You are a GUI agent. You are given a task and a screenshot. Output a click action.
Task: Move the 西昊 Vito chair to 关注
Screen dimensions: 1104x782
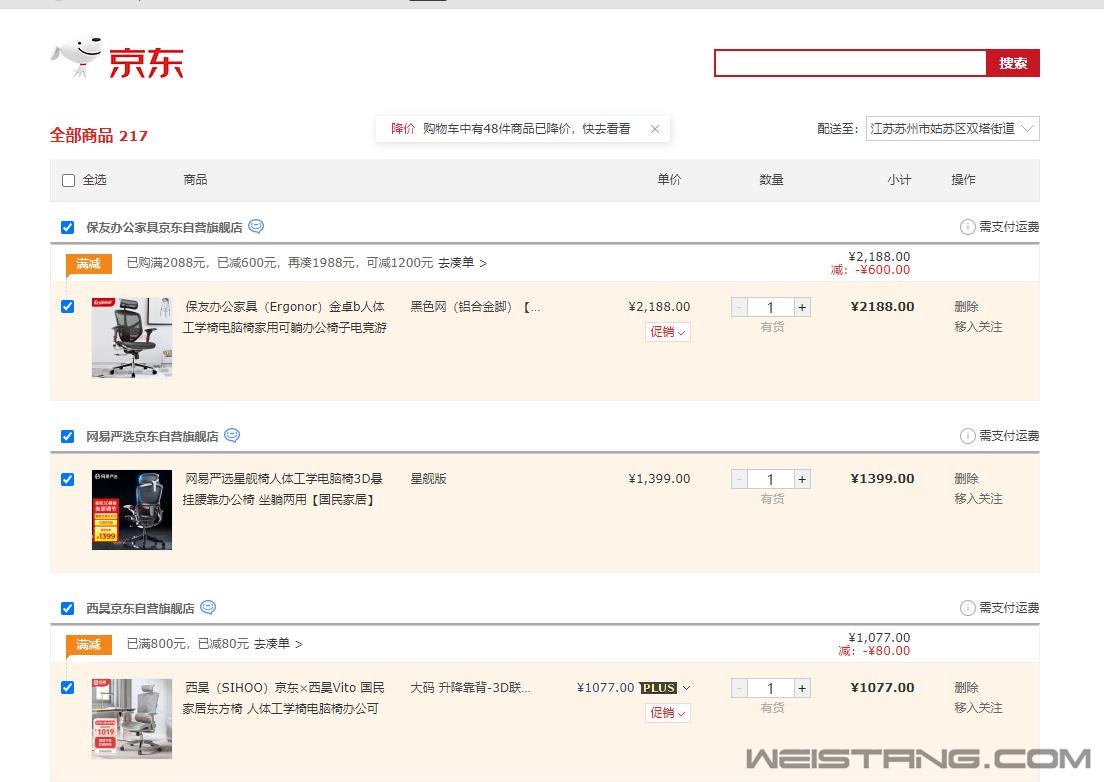click(x=978, y=707)
